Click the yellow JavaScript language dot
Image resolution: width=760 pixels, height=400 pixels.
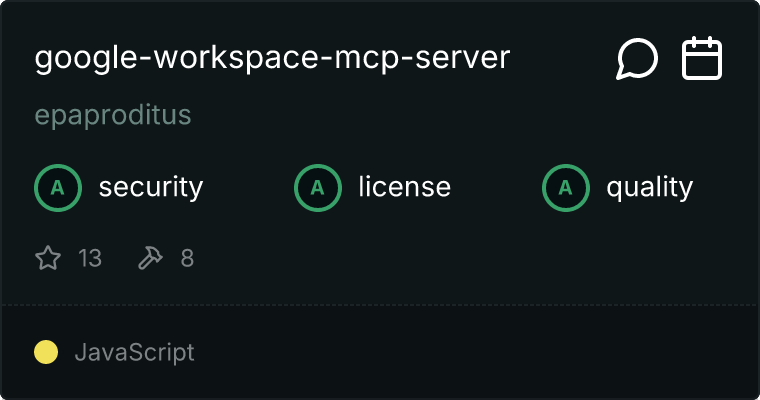point(46,352)
